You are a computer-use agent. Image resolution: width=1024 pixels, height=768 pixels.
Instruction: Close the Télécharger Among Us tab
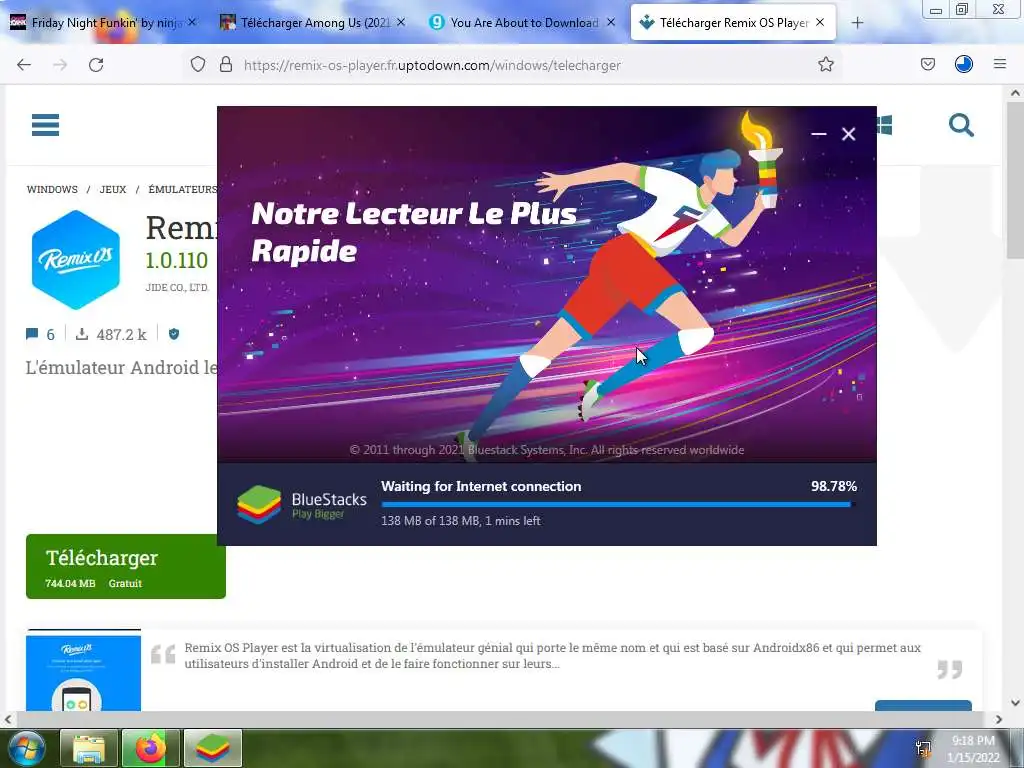[401, 22]
